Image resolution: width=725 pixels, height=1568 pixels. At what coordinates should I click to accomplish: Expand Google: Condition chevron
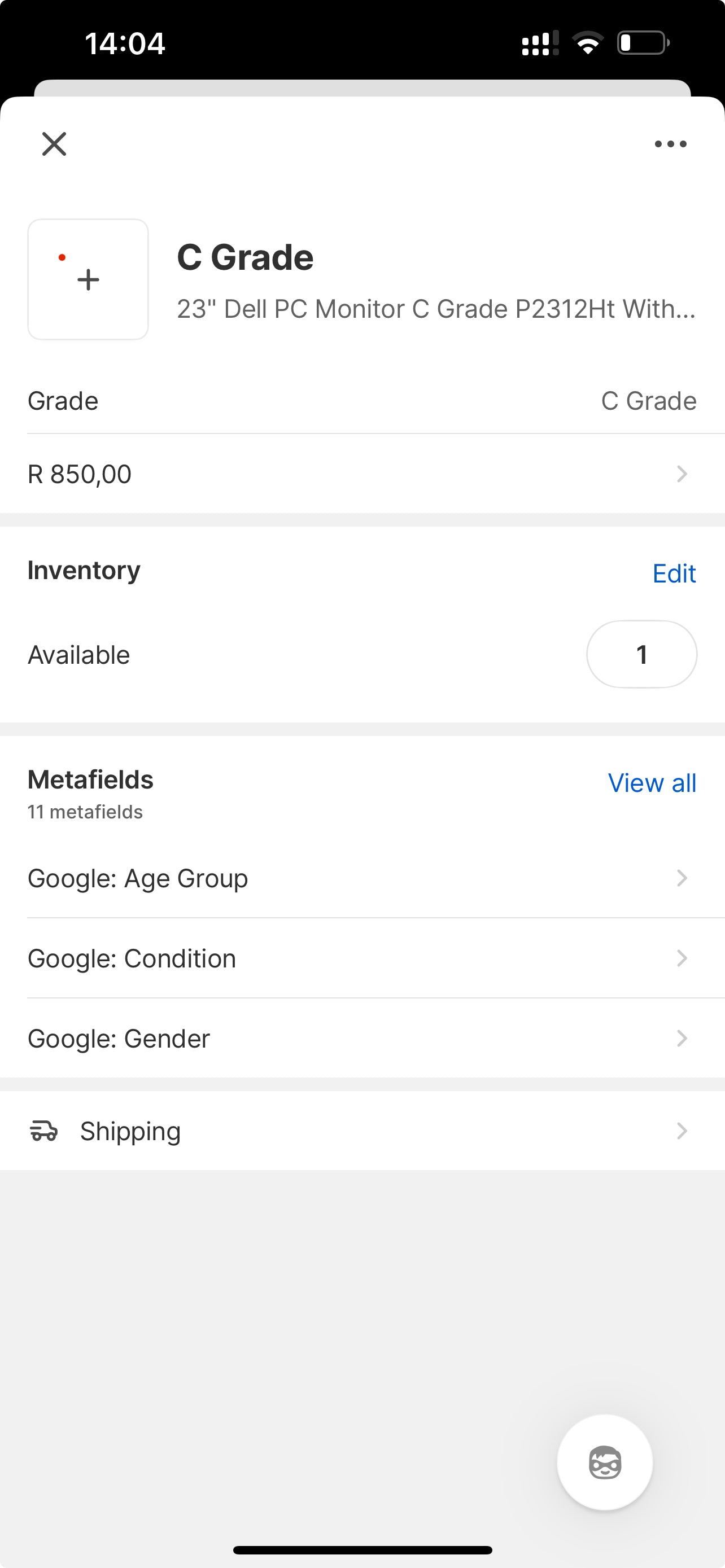click(682, 958)
